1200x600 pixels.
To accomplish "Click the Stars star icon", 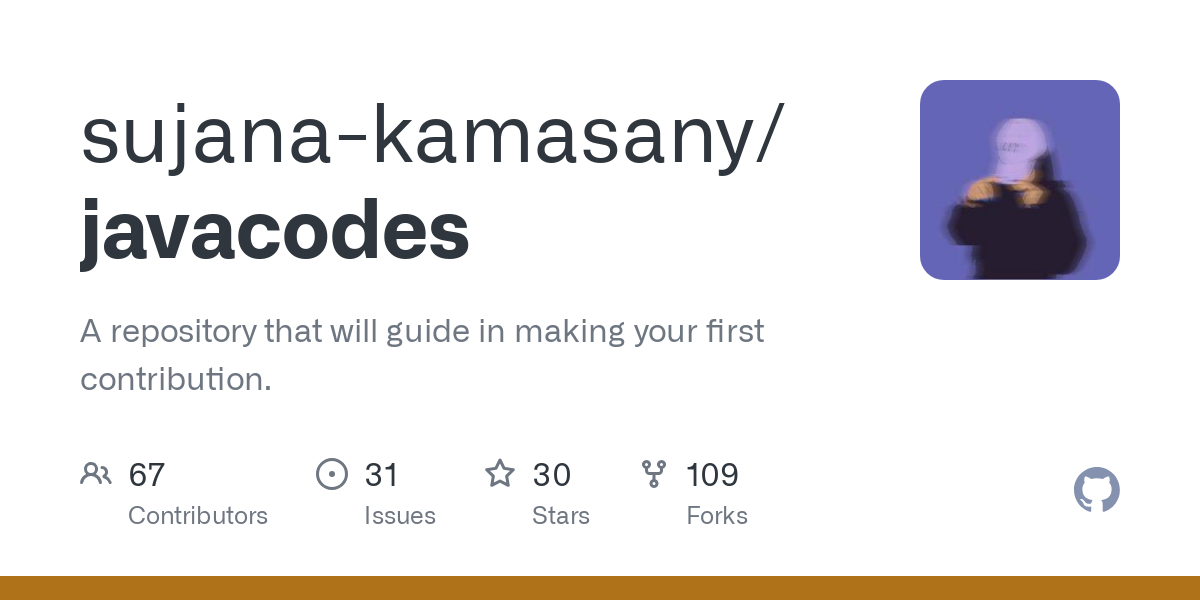I will tap(500, 474).
